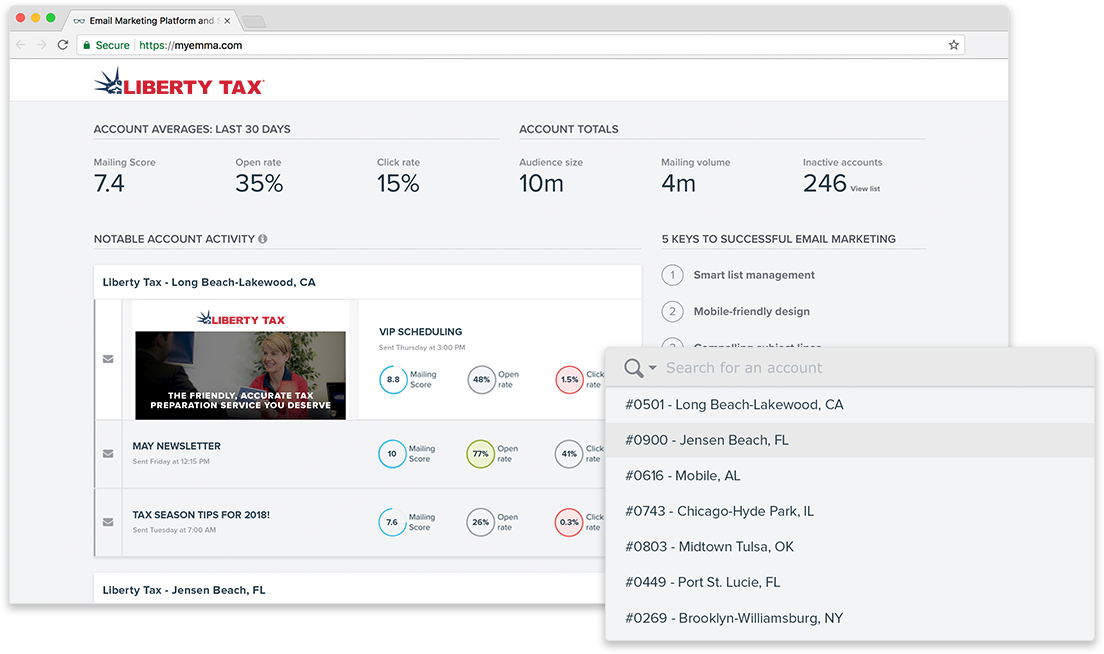Select #0900 - Jensen Beach, FL
The image size is (1104, 654).
tap(850, 440)
